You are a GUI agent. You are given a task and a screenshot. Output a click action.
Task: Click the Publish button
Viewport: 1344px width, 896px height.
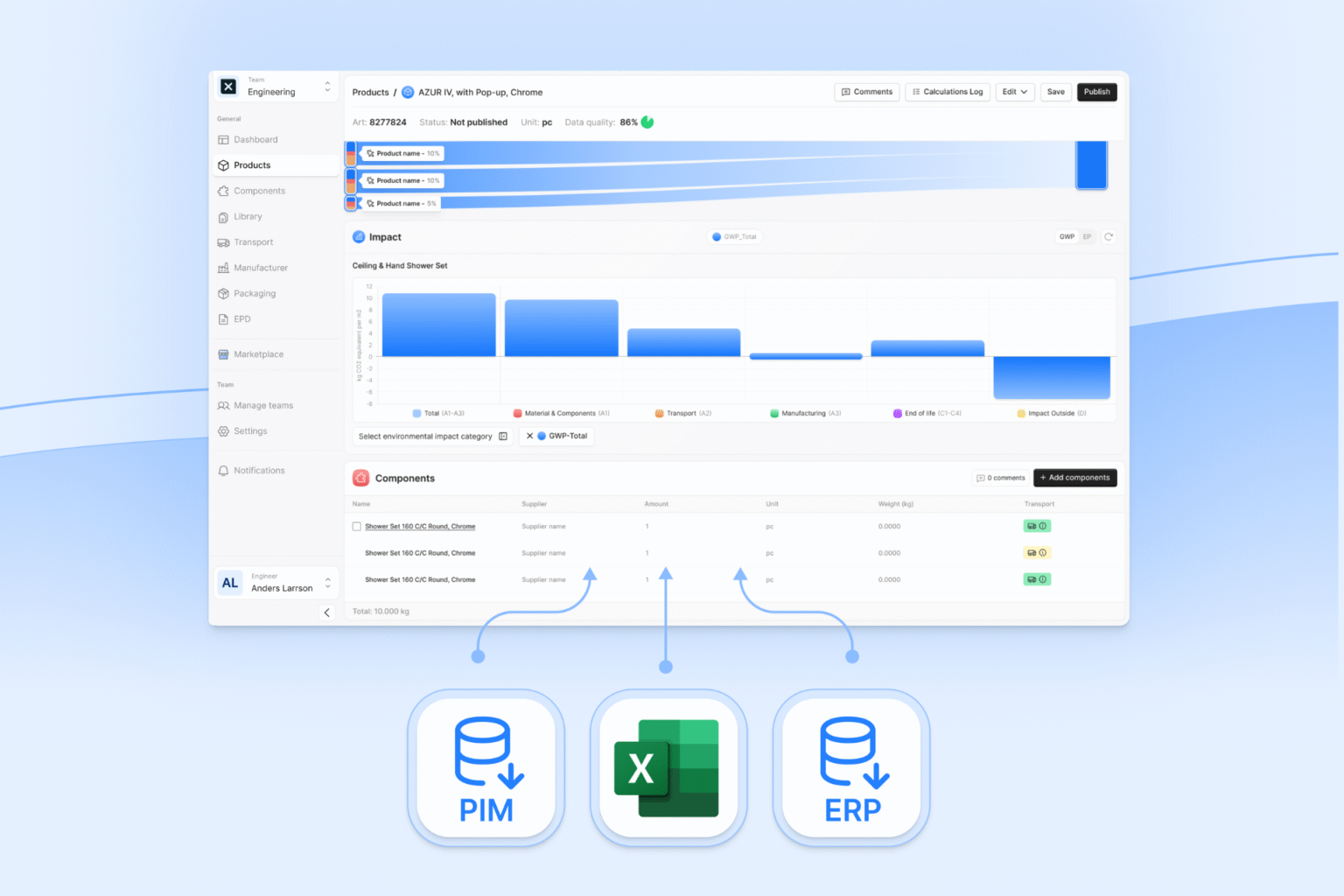pos(1096,92)
